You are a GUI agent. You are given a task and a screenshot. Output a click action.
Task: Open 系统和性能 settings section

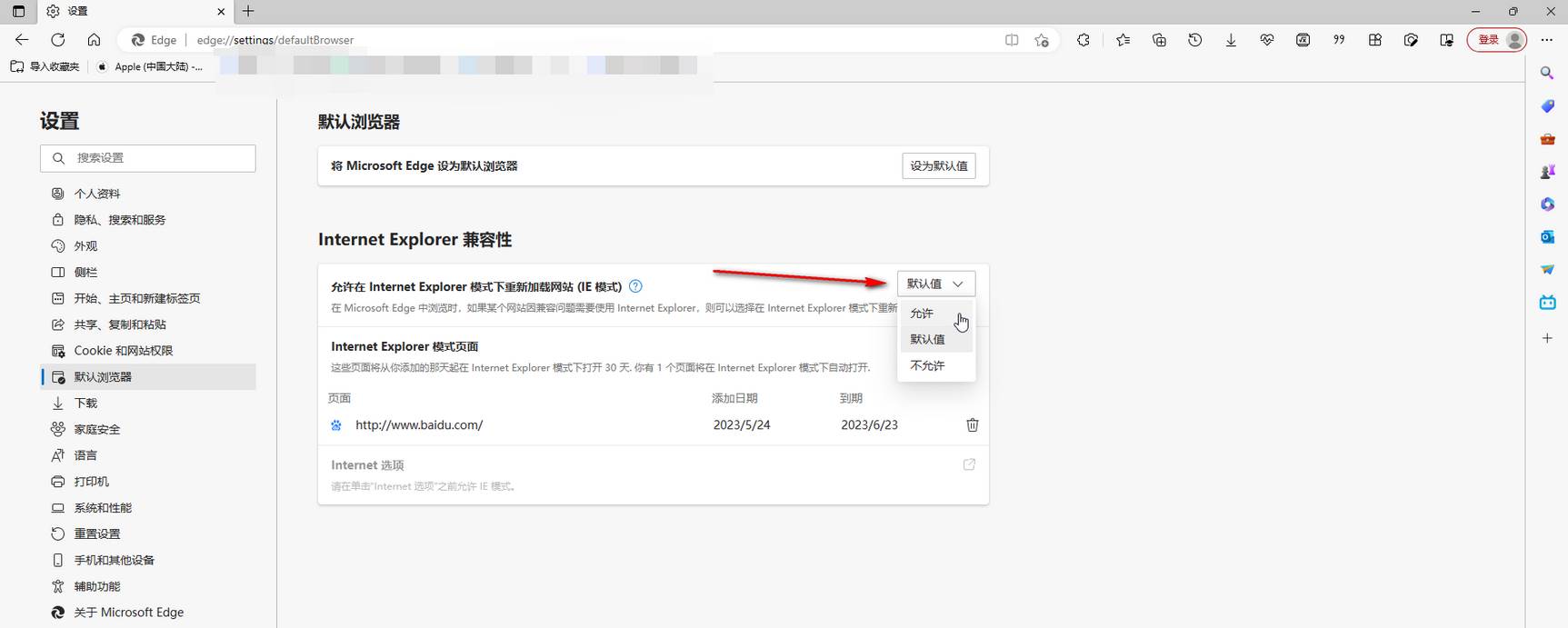tap(149, 508)
